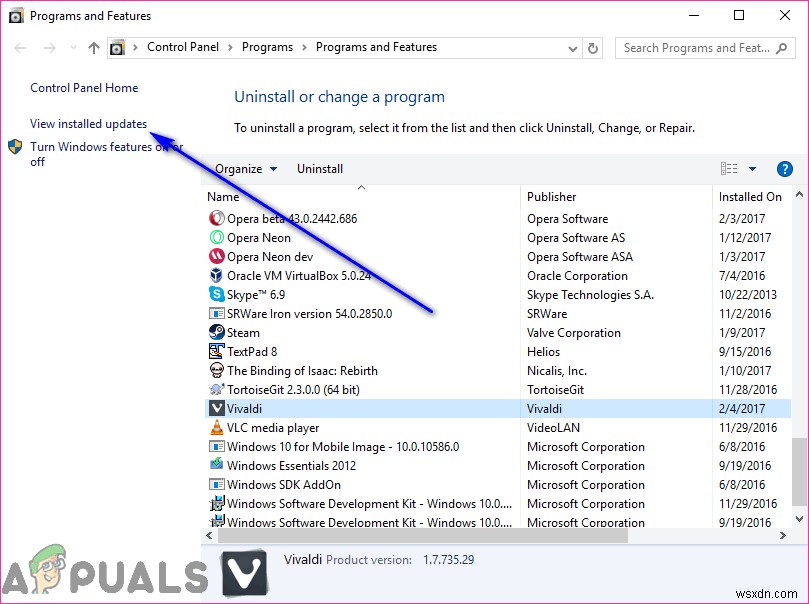Click the Skype 6.9 program icon

(215, 295)
